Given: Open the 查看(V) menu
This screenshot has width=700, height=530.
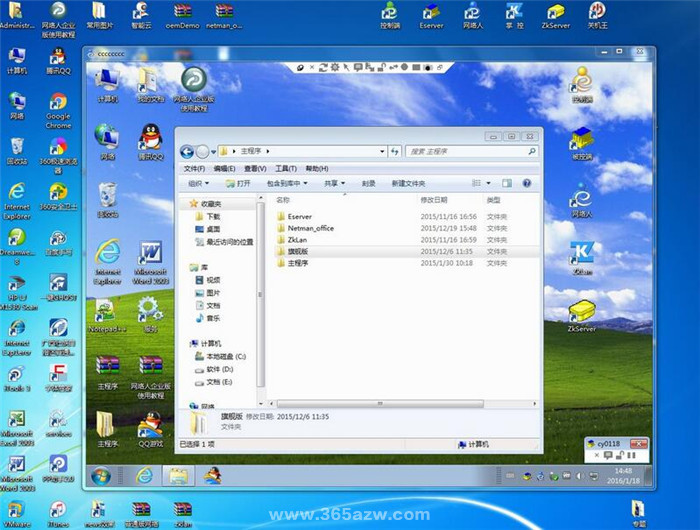Looking at the screenshot, I should [x=255, y=168].
